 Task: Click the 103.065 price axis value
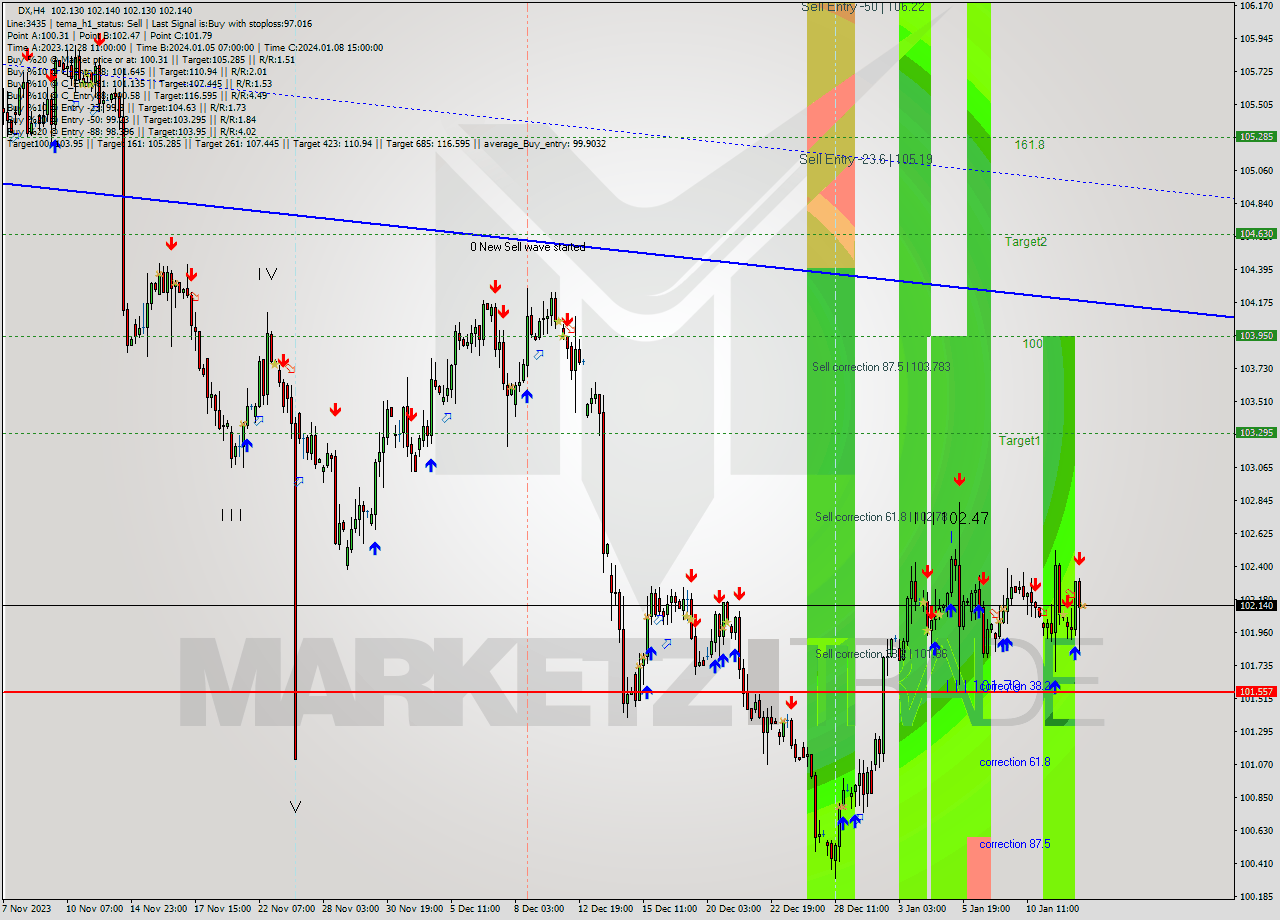(1256, 467)
